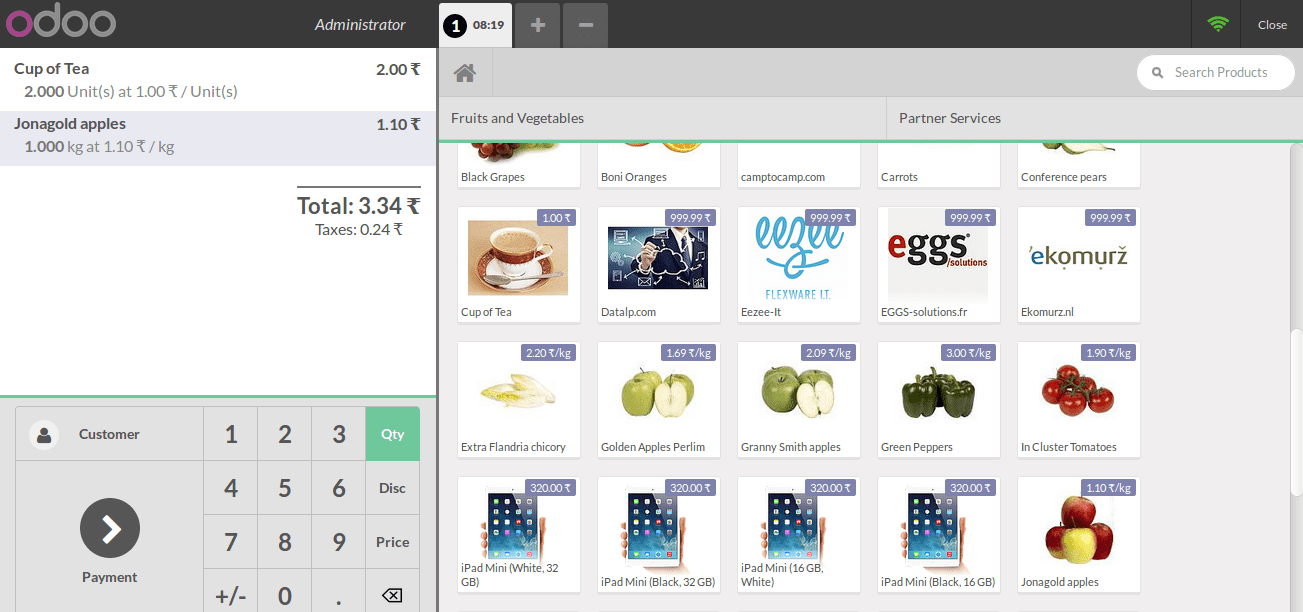
Task: Check the wifi connection status icon
Action: (x=1217, y=25)
